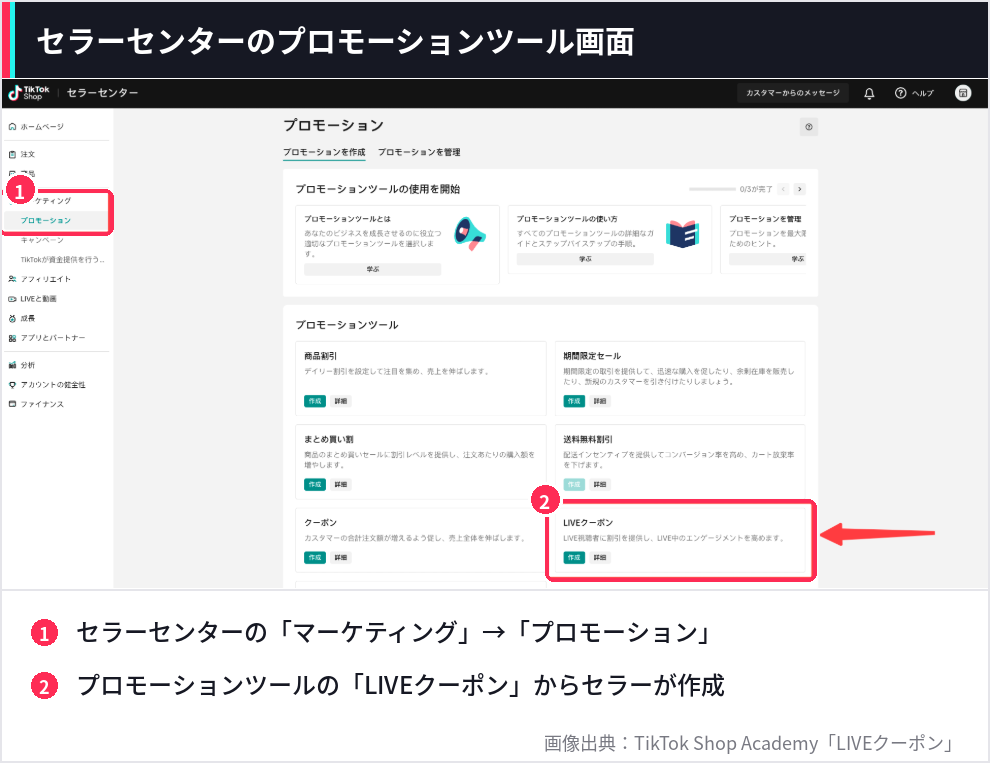Click 詳細 for LIVEクーポン
990x763 pixels.
point(600,558)
